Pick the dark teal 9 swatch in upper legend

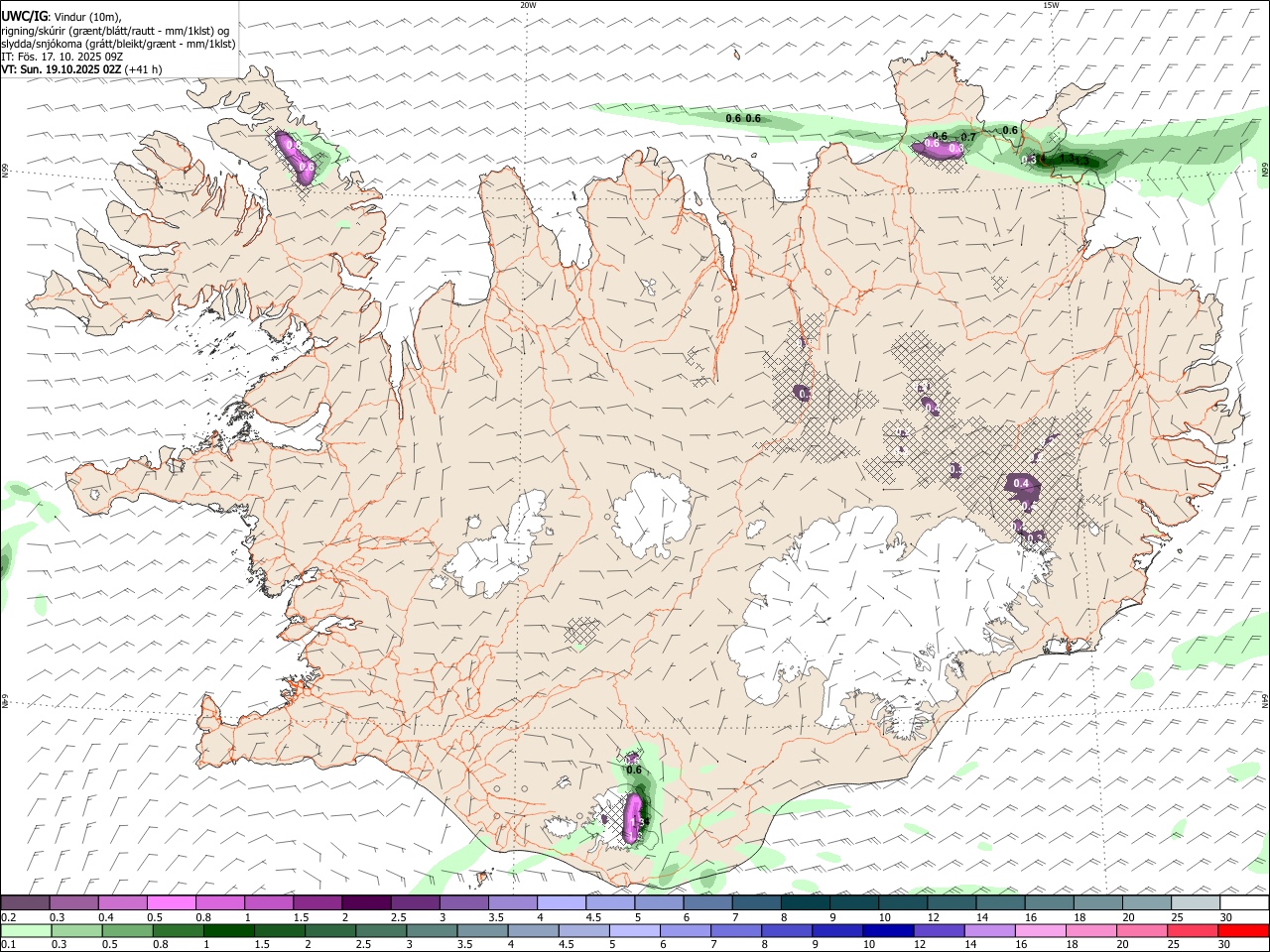click(853, 902)
